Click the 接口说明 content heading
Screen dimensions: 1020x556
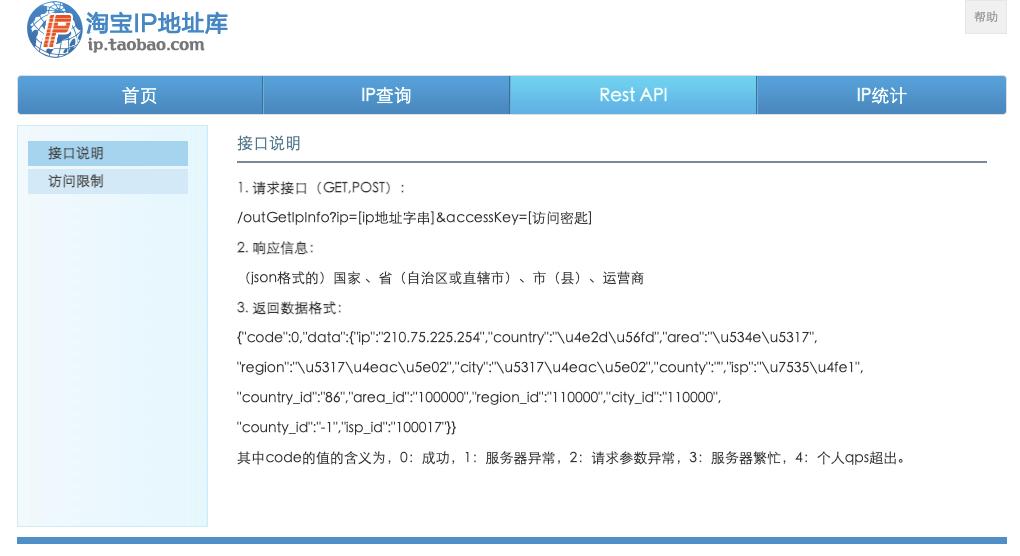[x=269, y=143]
